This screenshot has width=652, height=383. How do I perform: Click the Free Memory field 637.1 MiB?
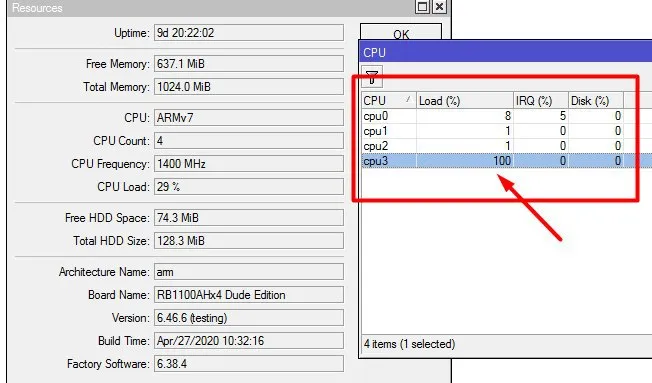tap(249, 64)
